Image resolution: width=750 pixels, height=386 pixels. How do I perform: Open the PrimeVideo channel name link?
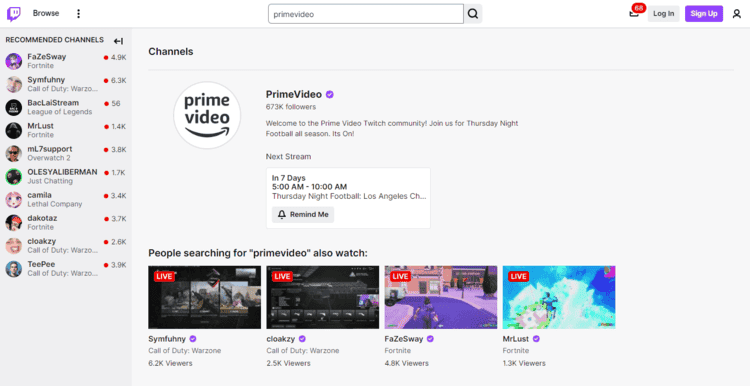(294, 95)
